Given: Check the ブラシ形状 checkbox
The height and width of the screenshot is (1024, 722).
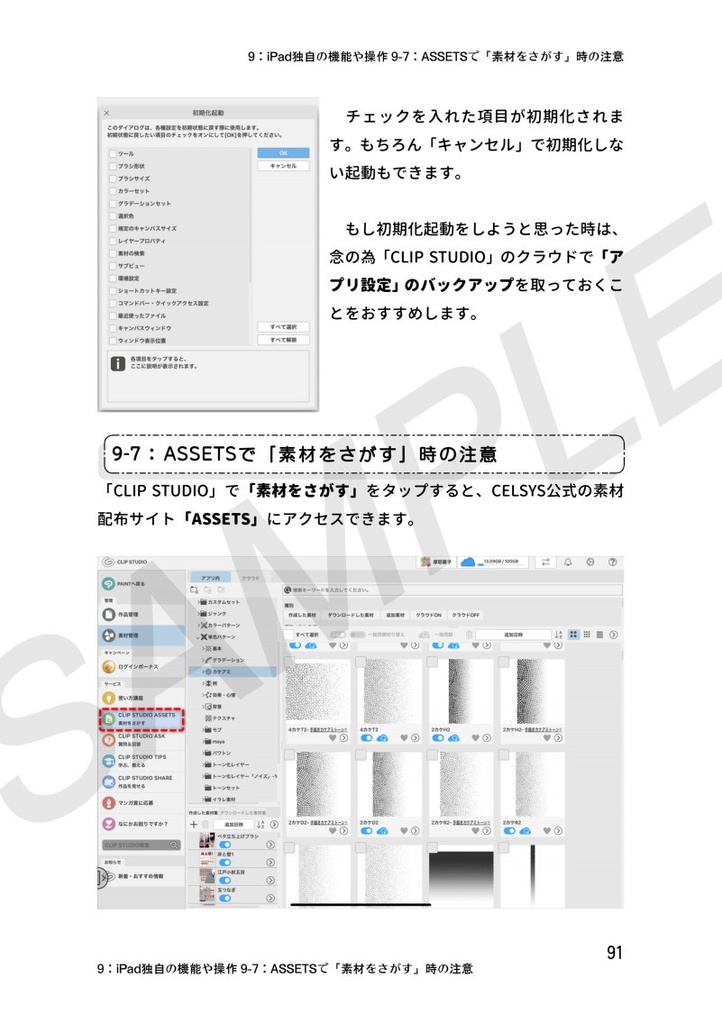Looking at the screenshot, I should (113, 166).
